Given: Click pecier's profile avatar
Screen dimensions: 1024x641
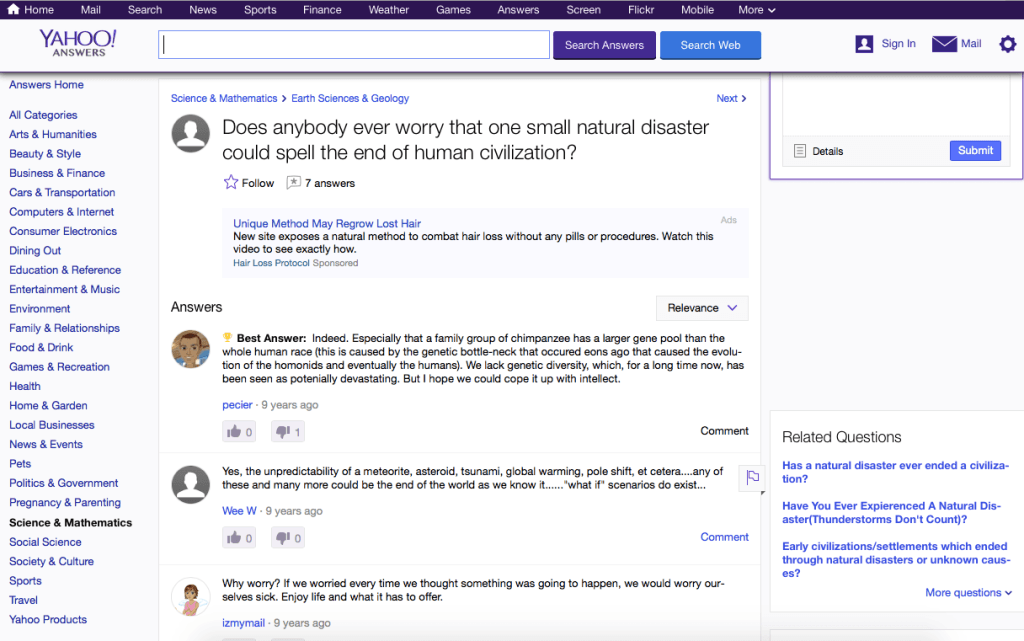Looking at the screenshot, I should (x=191, y=349).
